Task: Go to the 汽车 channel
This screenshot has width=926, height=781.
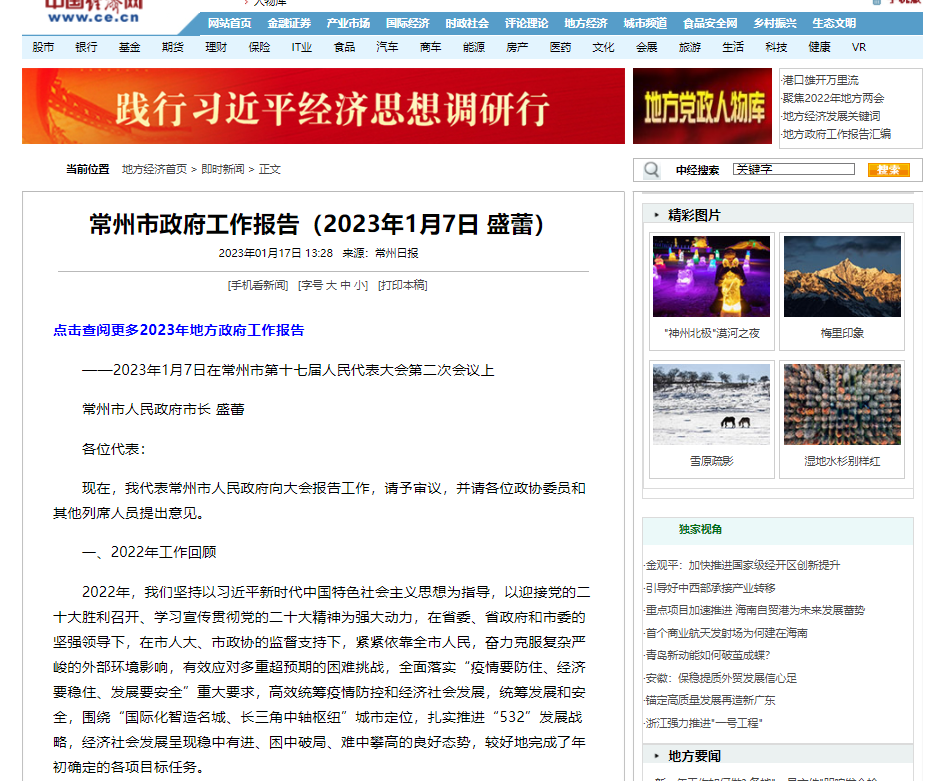Action: (x=387, y=47)
